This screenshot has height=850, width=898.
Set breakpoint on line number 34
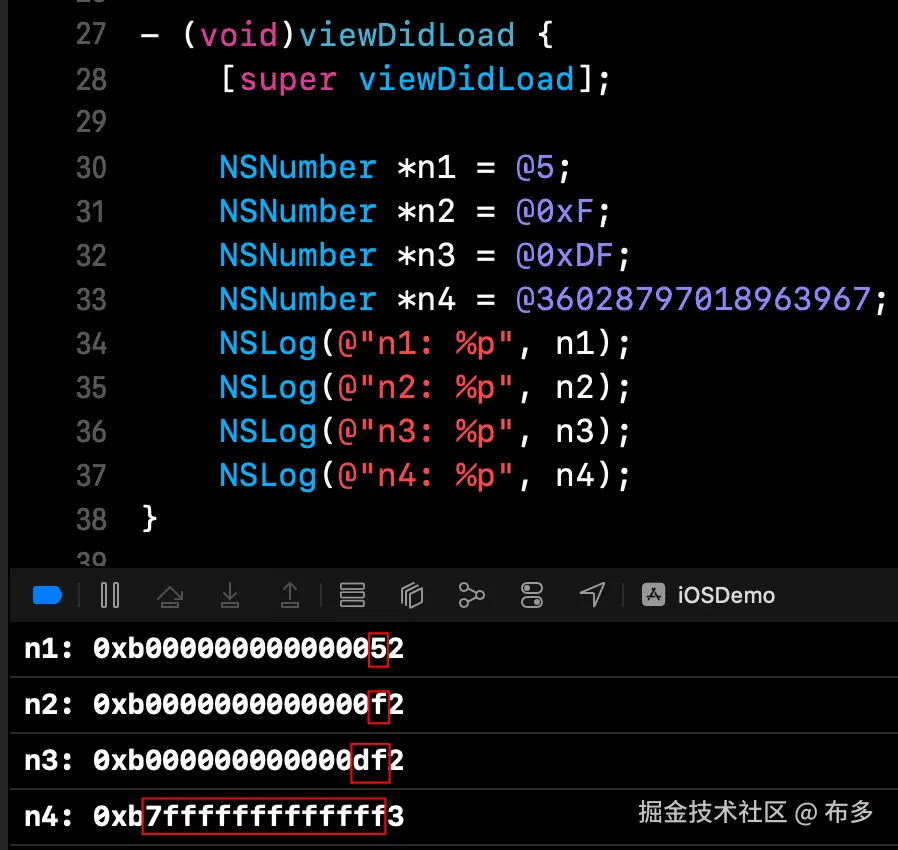point(91,344)
